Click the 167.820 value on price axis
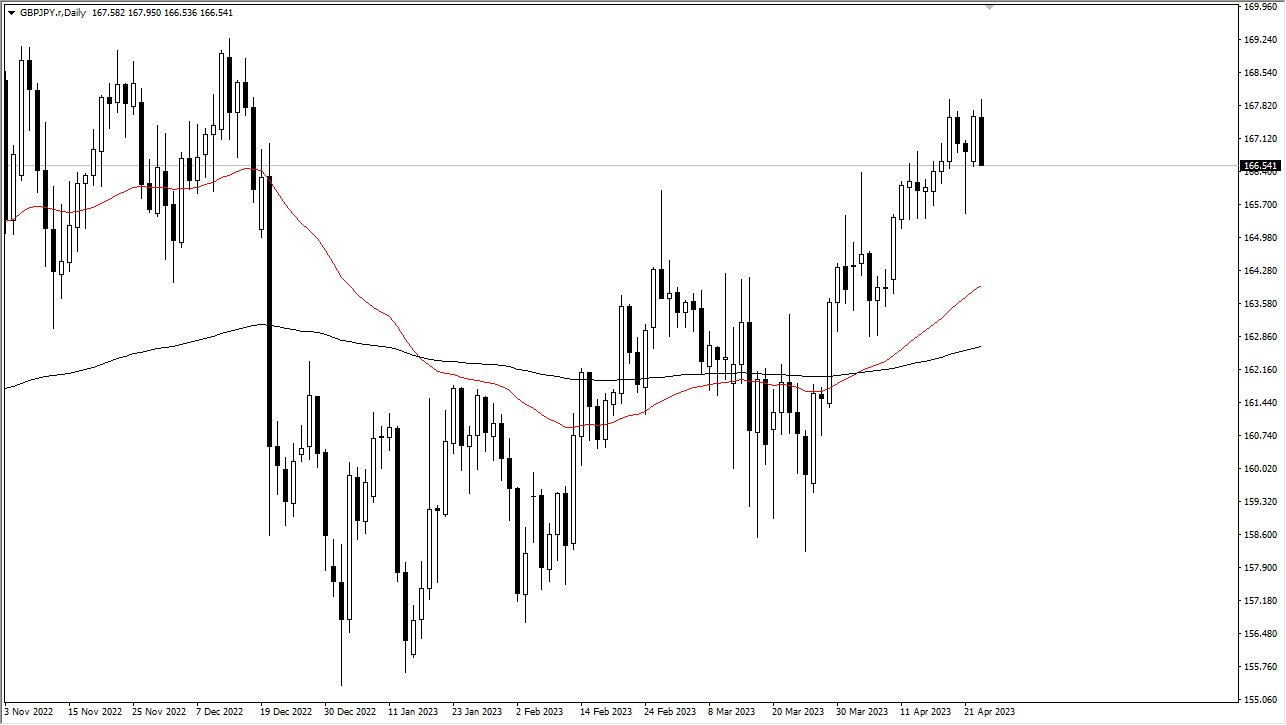 1258,104
